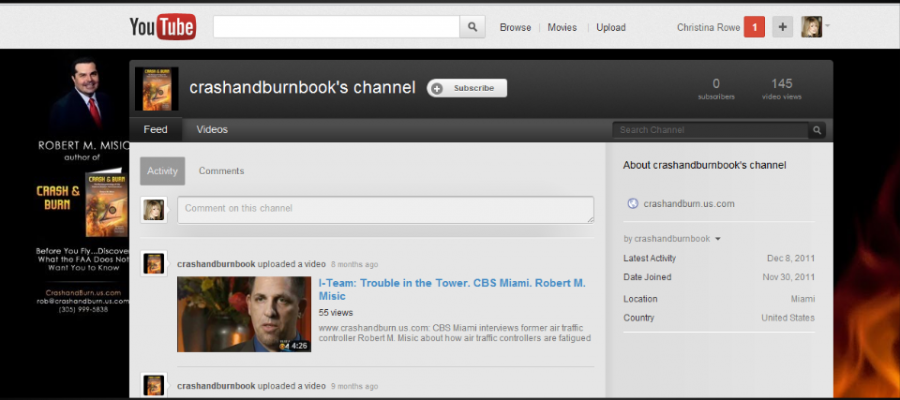Expand the account dropdown arrow beside the avatar
The width and height of the screenshot is (900, 400).
point(828,25)
